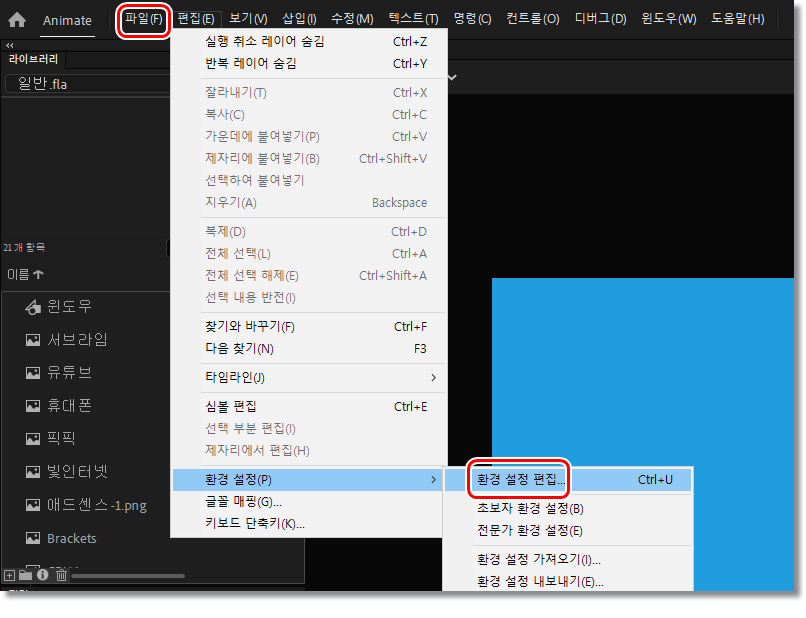
Task: Click the 윈도우 symbol icon in the library
Action: click(x=33, y=307)
